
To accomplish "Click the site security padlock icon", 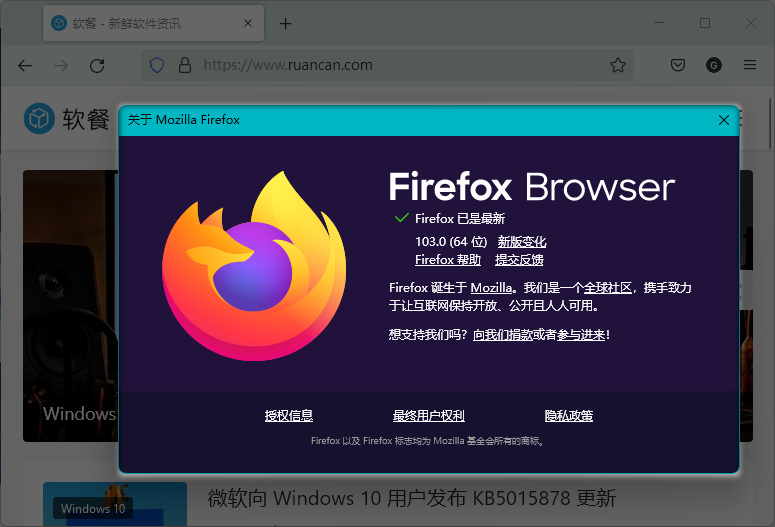I will [x=184, y=65].
